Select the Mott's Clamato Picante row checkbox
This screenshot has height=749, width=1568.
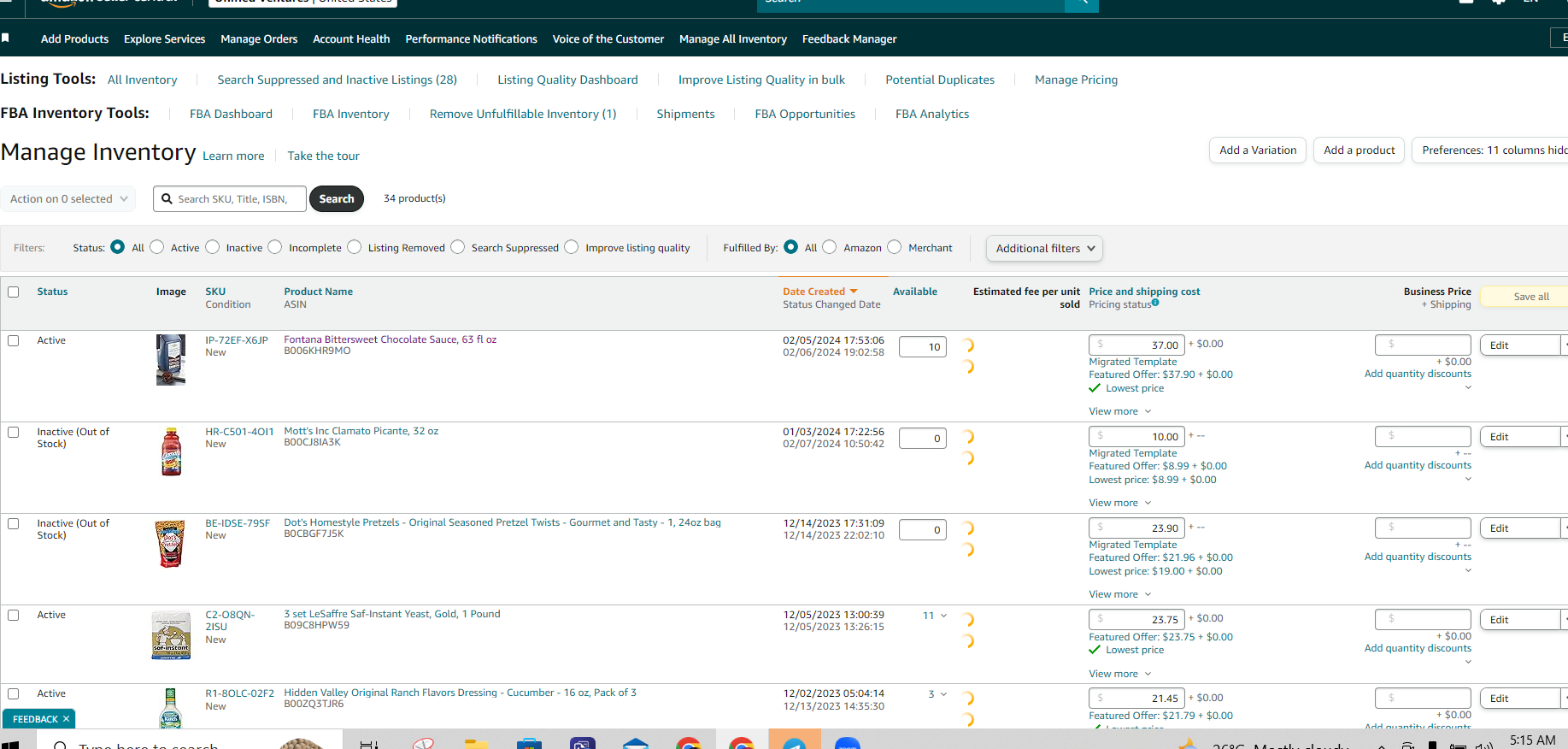pos(14,432)
